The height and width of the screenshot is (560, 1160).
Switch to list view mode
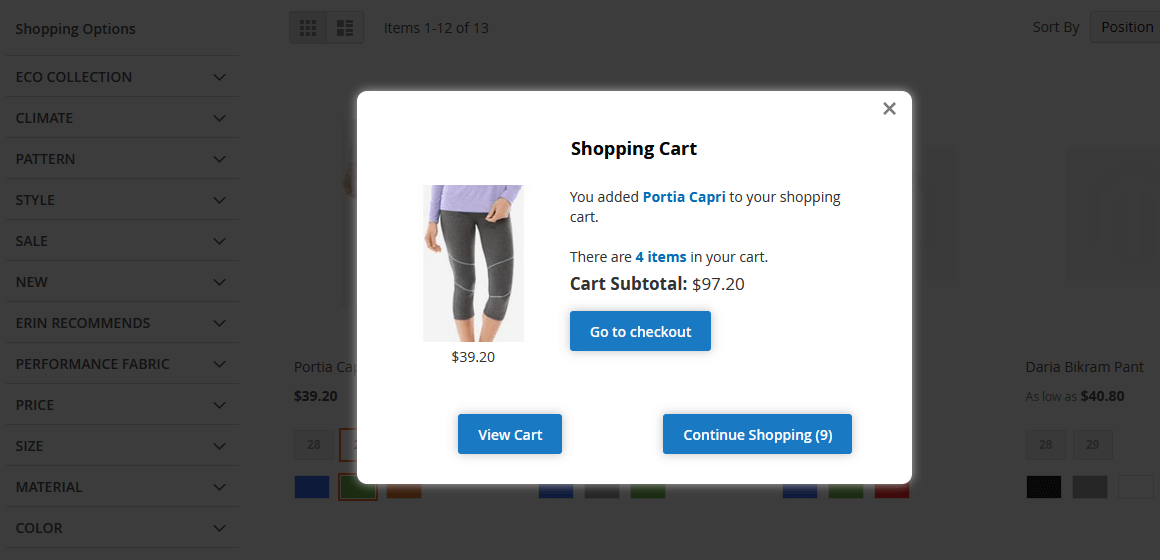coord(345,28)
